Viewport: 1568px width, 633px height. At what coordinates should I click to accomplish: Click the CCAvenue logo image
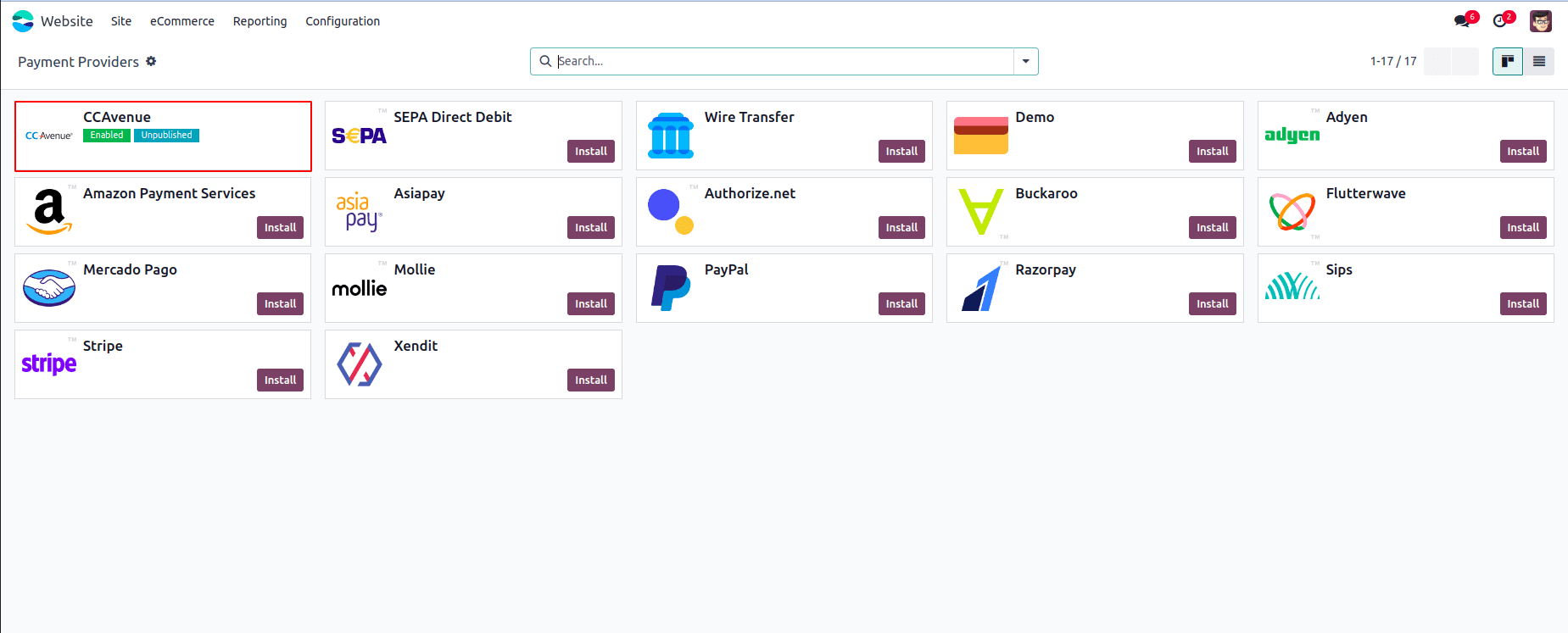click(x=49, y=136)
